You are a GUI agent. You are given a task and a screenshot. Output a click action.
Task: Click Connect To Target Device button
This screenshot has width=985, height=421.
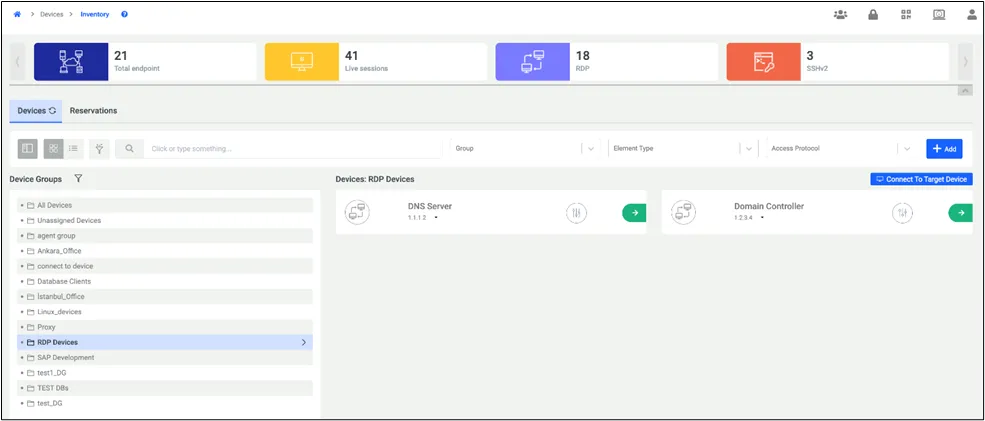pyautogui.click(x=922, y=179)
